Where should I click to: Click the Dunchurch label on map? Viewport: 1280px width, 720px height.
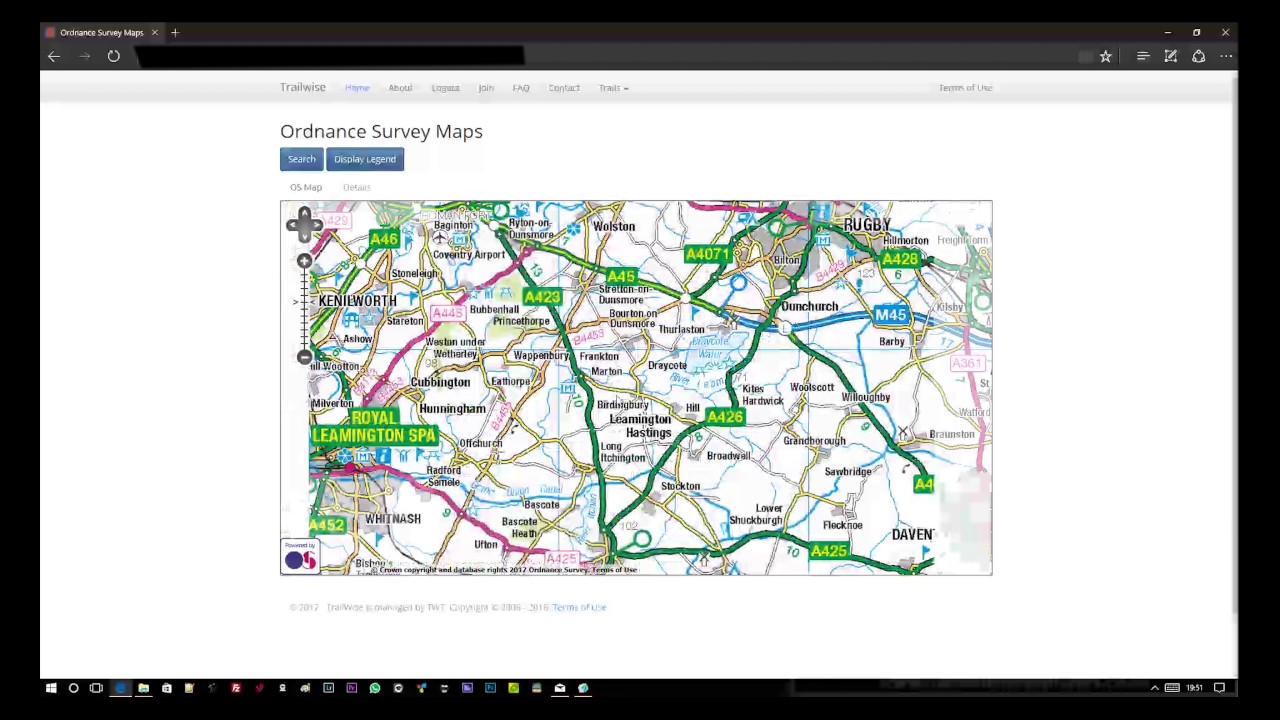809,307
